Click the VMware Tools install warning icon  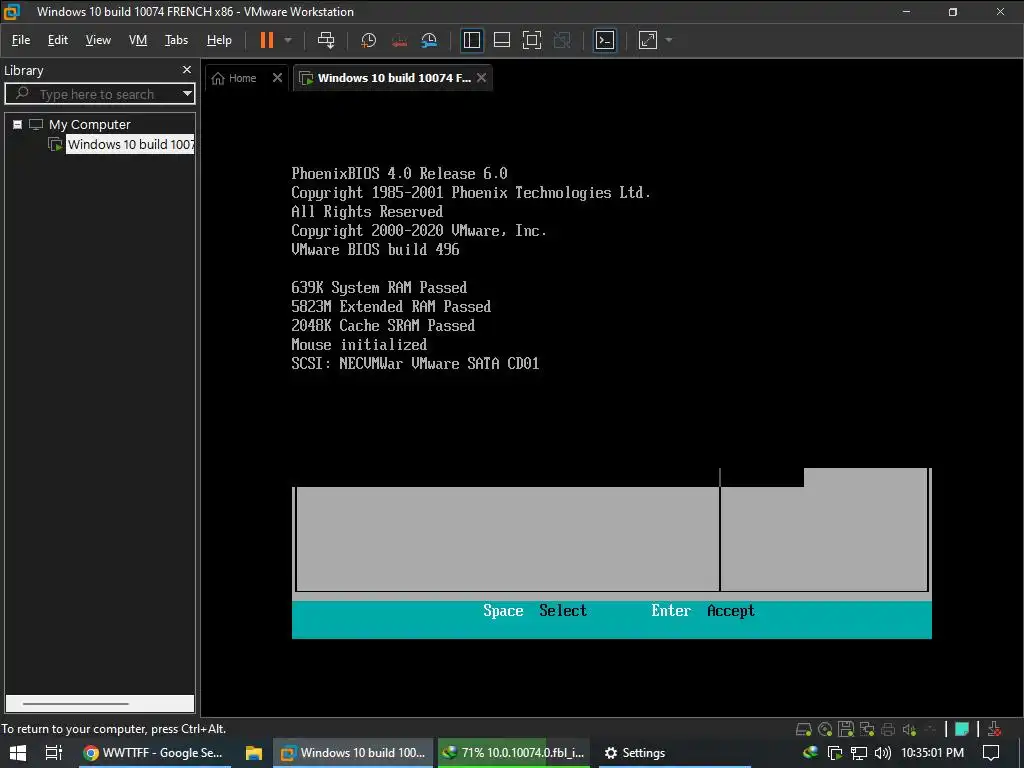point(995,729)
